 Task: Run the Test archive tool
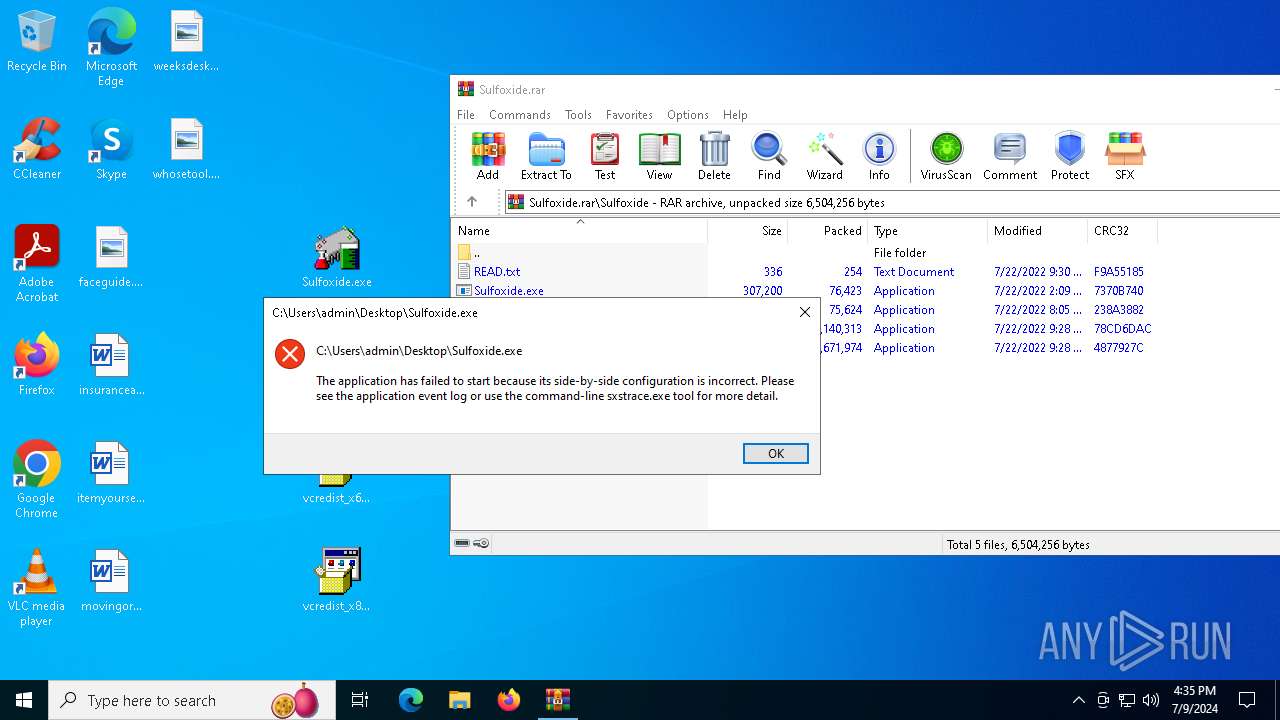click(x=605, y=156)
